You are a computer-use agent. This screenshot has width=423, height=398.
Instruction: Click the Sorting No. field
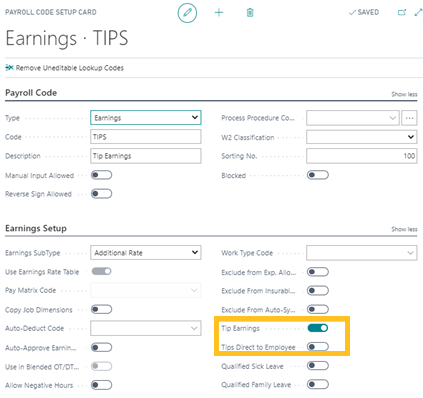click(362, 156)
